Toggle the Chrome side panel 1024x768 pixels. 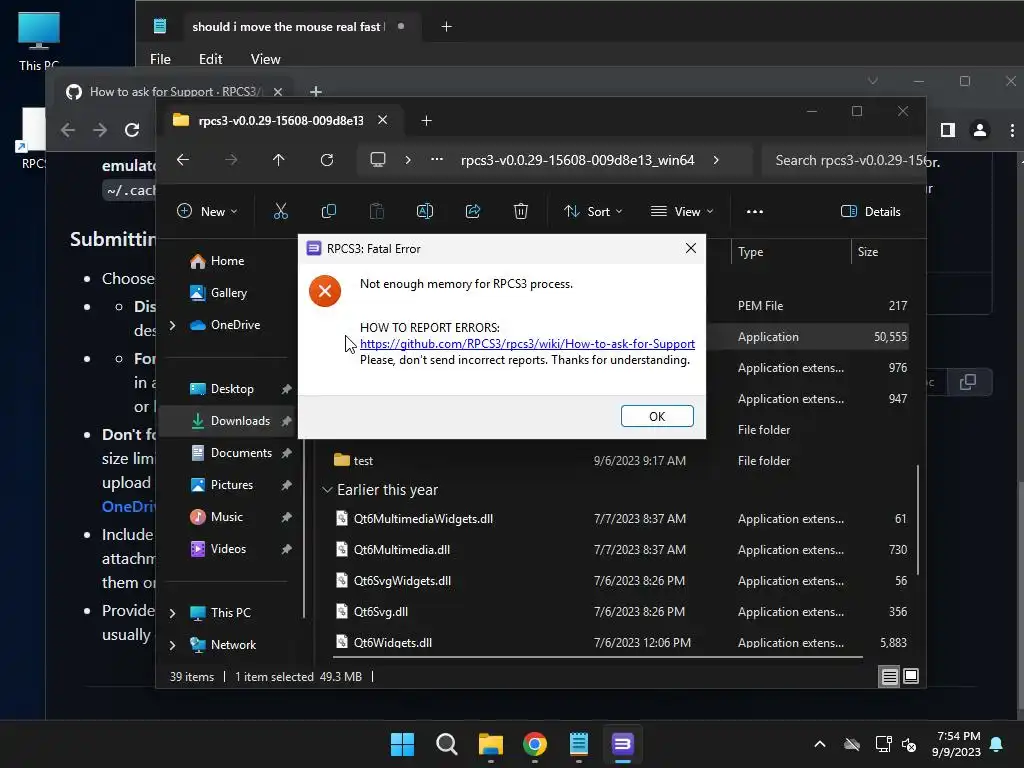click(x=948, y=130)
